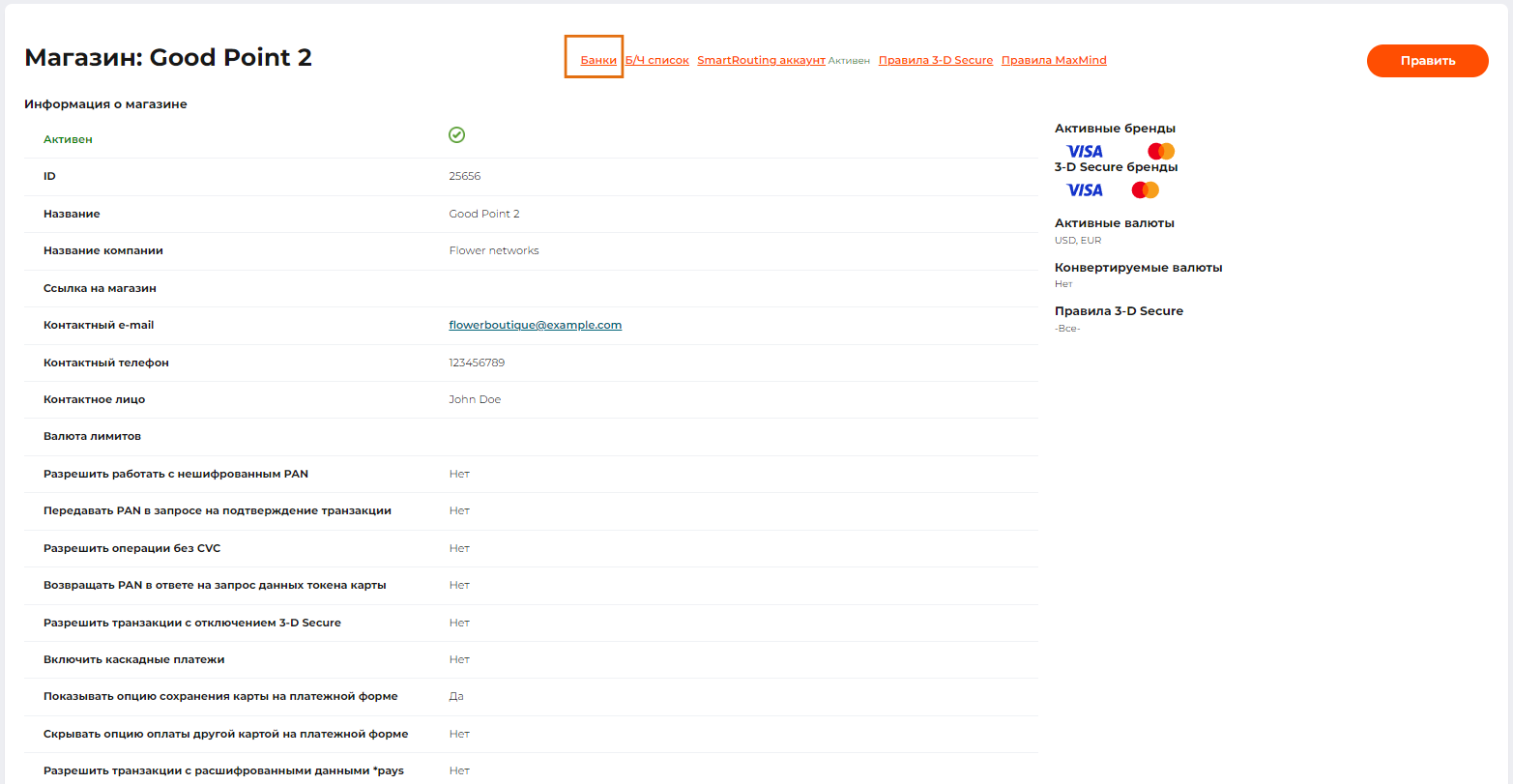The height and width of the screenshot is (784, 1513).
Task: Click the shop ID value 25656
Action: coord(464,177)
